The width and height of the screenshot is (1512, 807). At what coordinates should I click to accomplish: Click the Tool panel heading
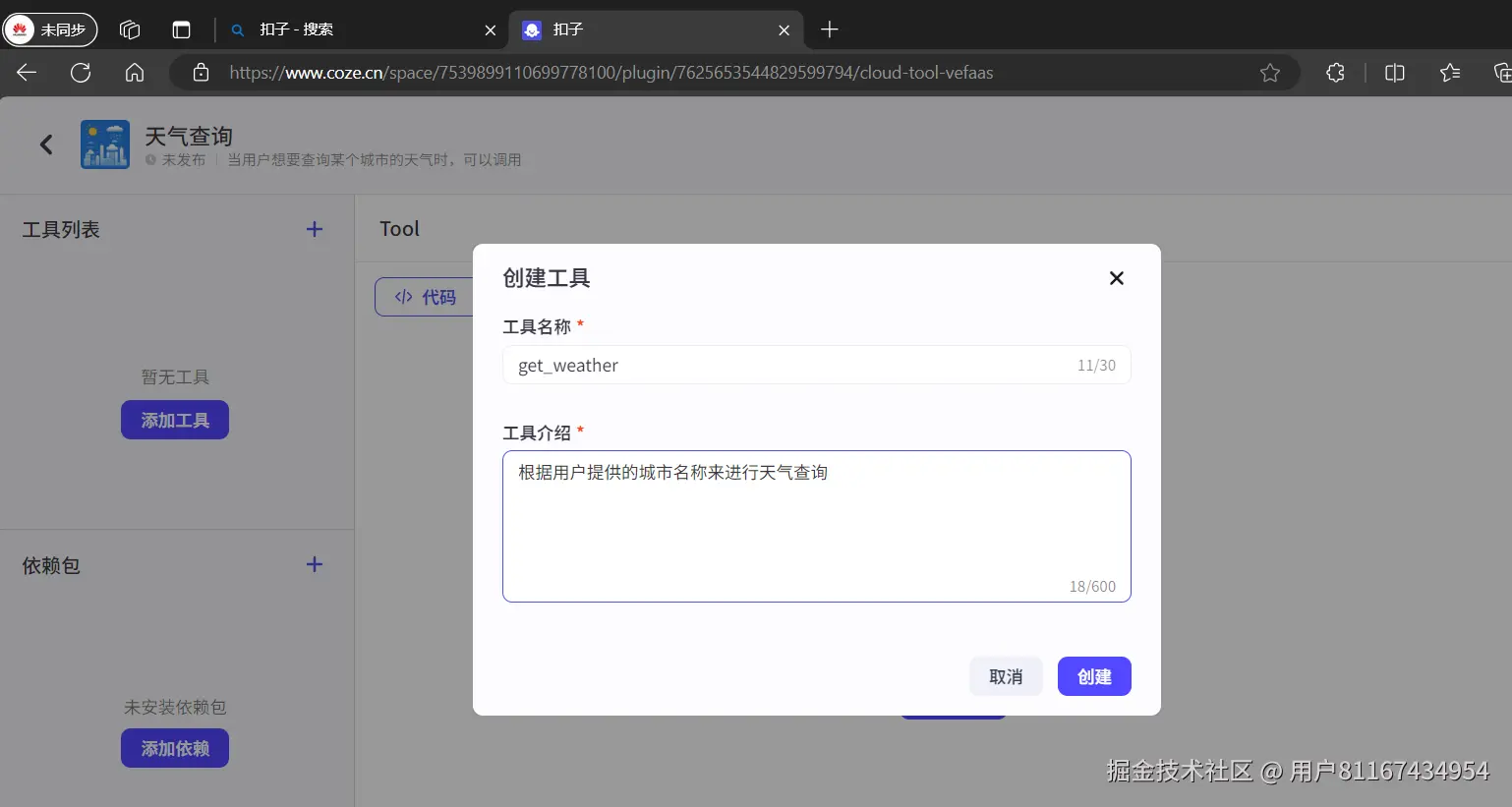click(399, 229)
